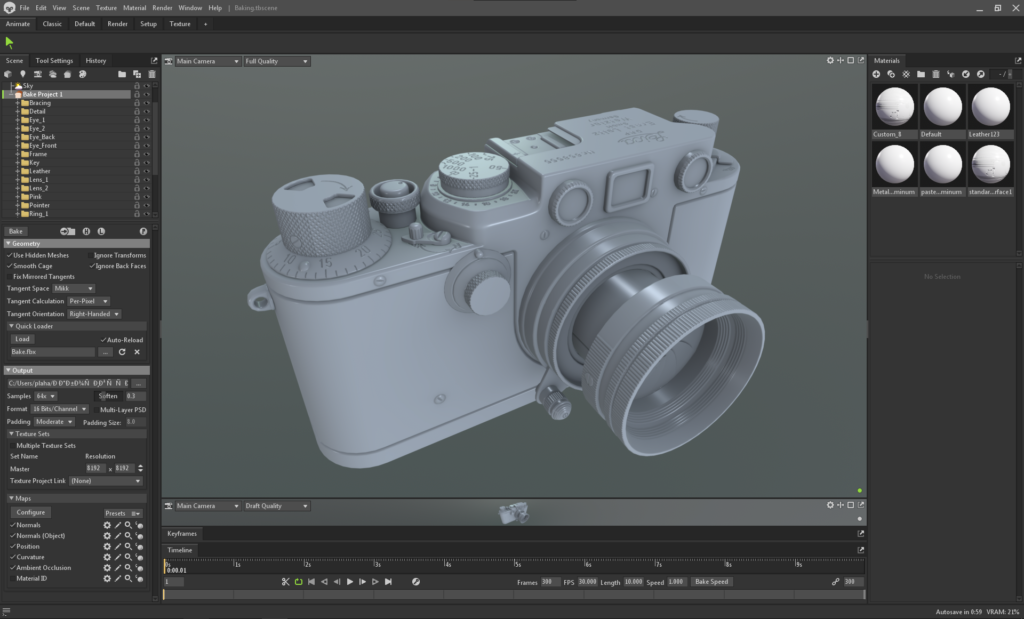Enable the Material ID map checkbox
The height and width of the screenshot is (619, 1024).
coord(12,579)
